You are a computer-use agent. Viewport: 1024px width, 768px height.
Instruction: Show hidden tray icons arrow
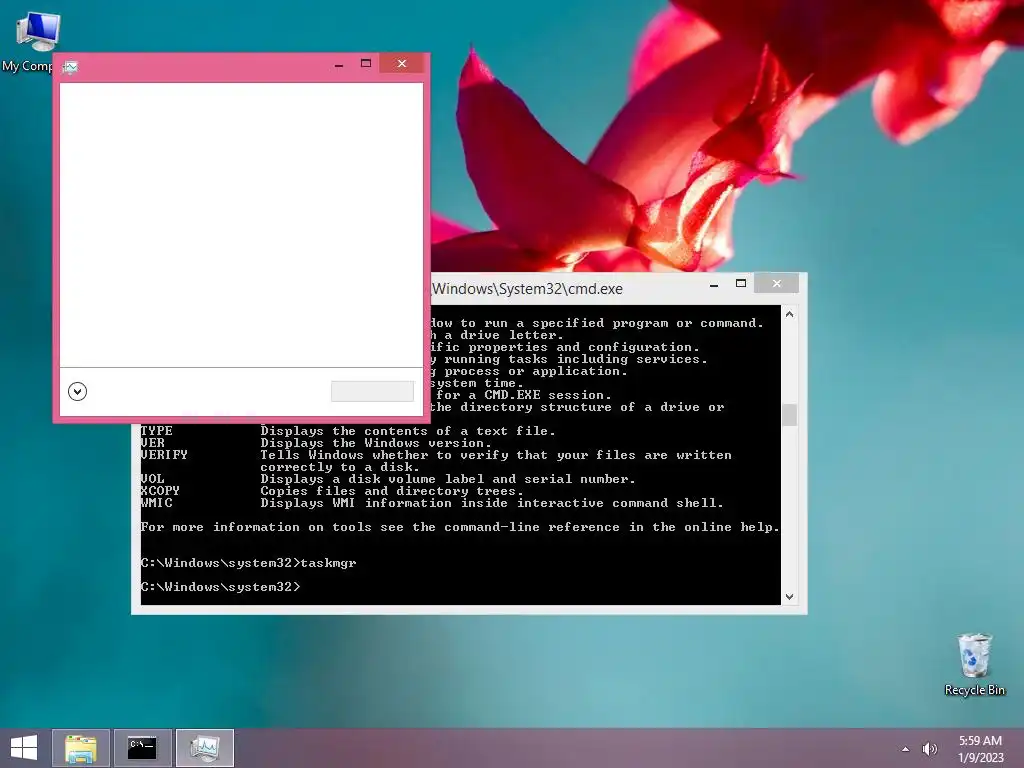coord(905,749)
